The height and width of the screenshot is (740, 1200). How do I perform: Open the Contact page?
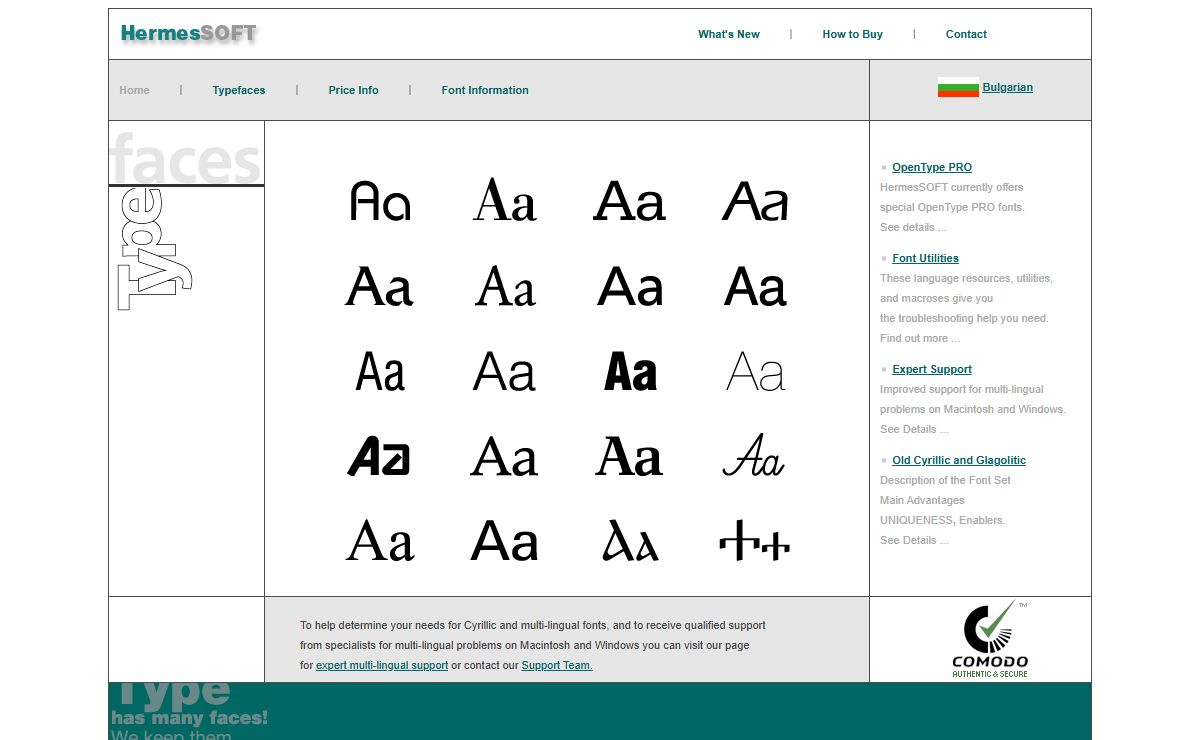(x=966, y=34)
